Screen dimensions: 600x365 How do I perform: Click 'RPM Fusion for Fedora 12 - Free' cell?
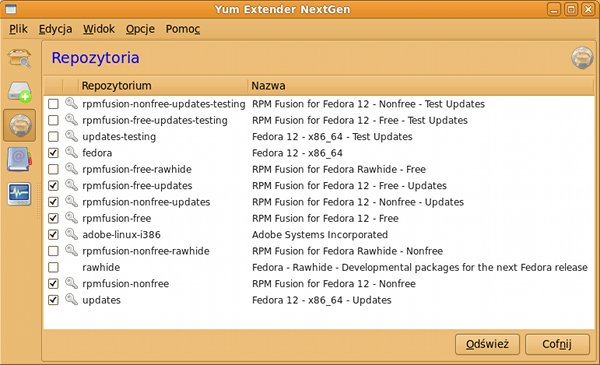pyautogui.click(x=325, y=218)
